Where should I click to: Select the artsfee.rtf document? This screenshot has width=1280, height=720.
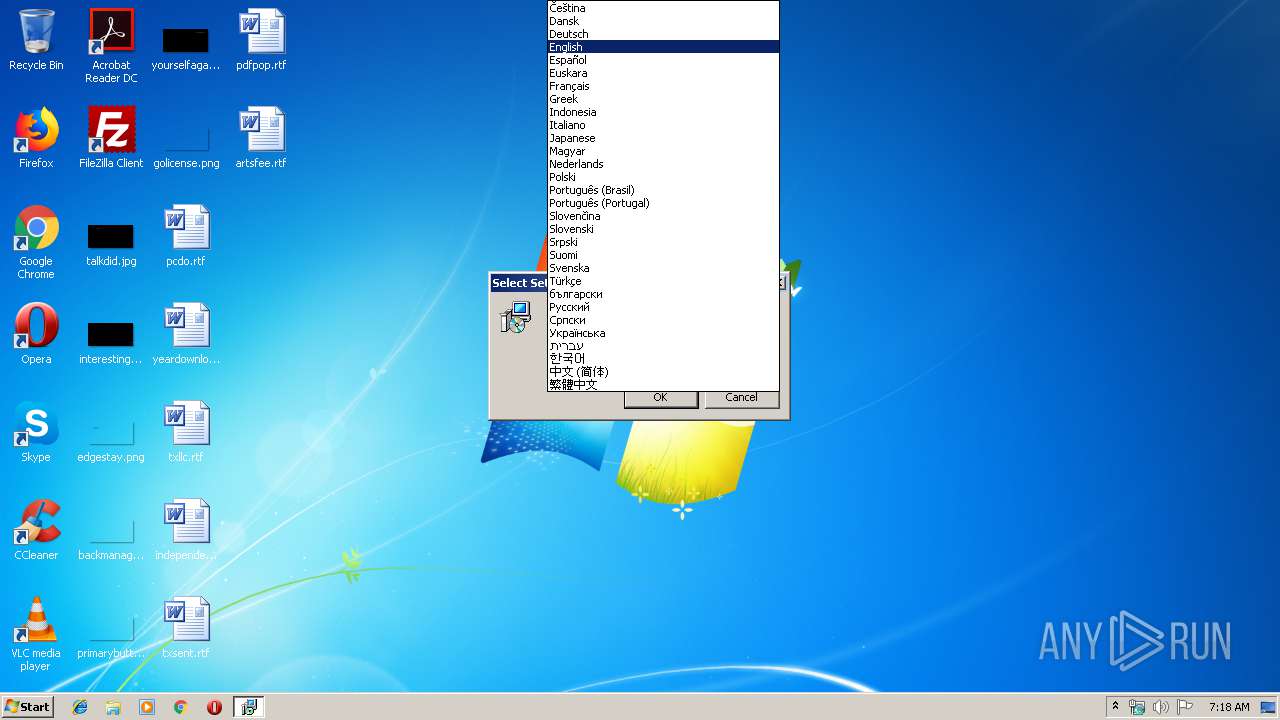point(261,138)
